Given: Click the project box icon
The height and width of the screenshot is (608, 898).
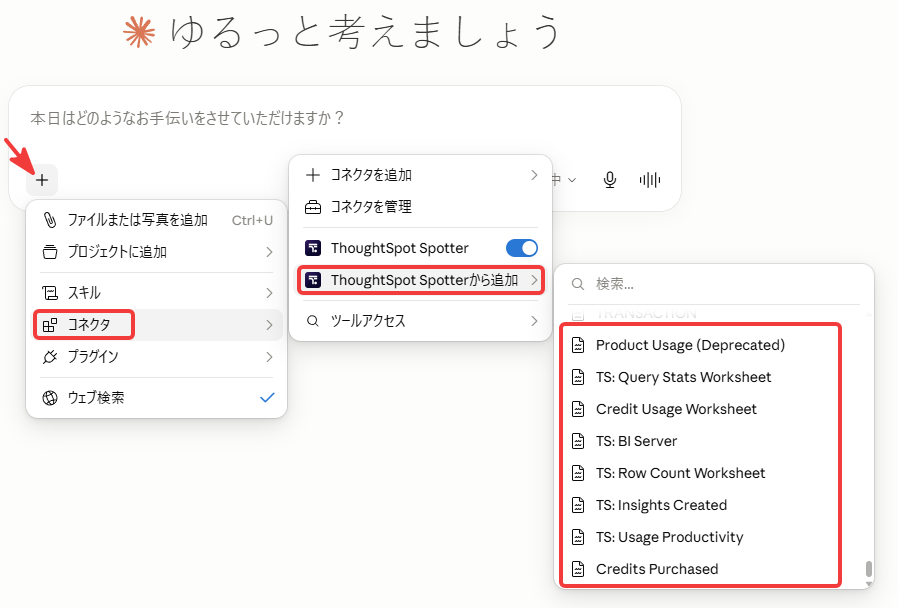Looking at the screenshot, I should (x=50, y=252).
